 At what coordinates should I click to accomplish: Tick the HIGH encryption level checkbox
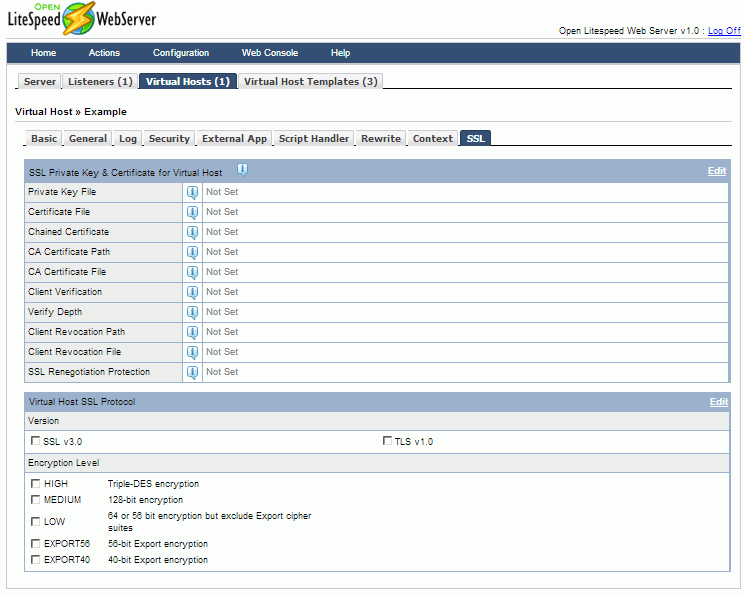tap(36, 484)
